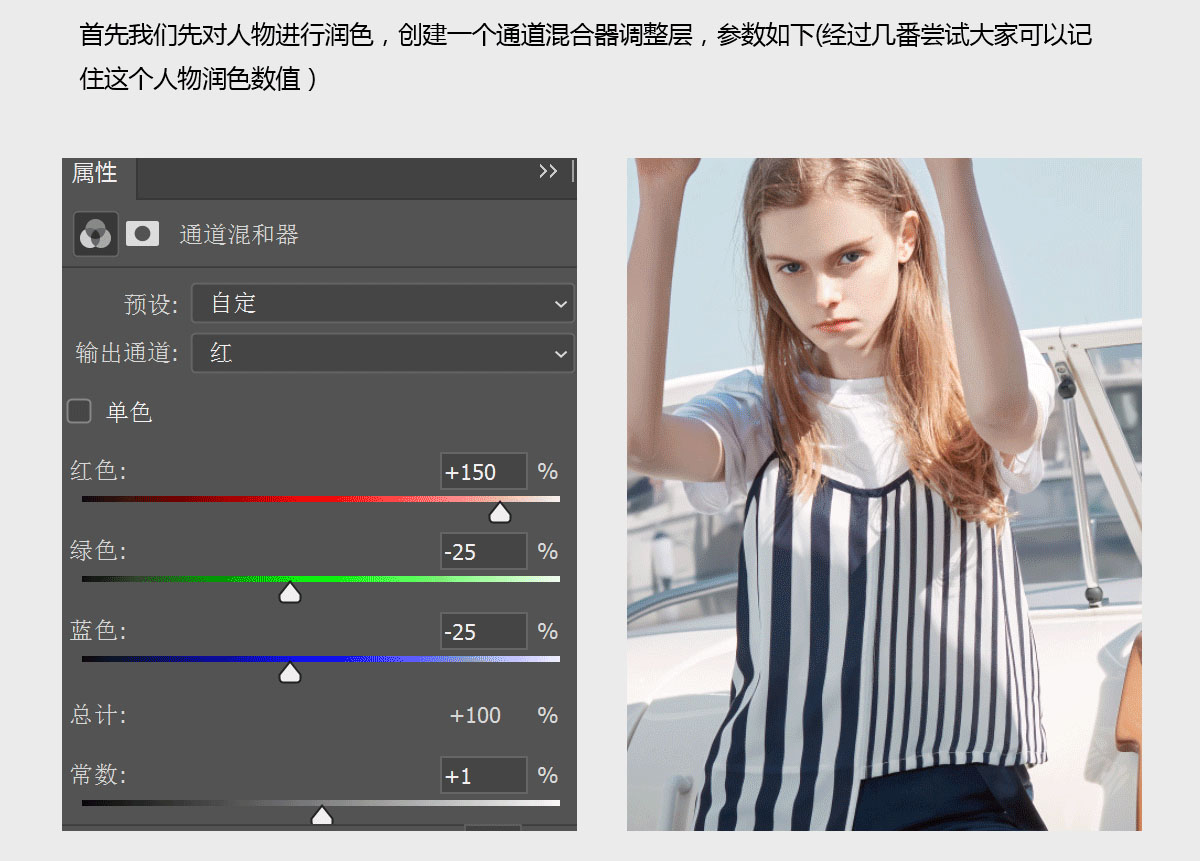1200x861 pixels.
Task: Click the 总计 label
Action: coord(98,715)
